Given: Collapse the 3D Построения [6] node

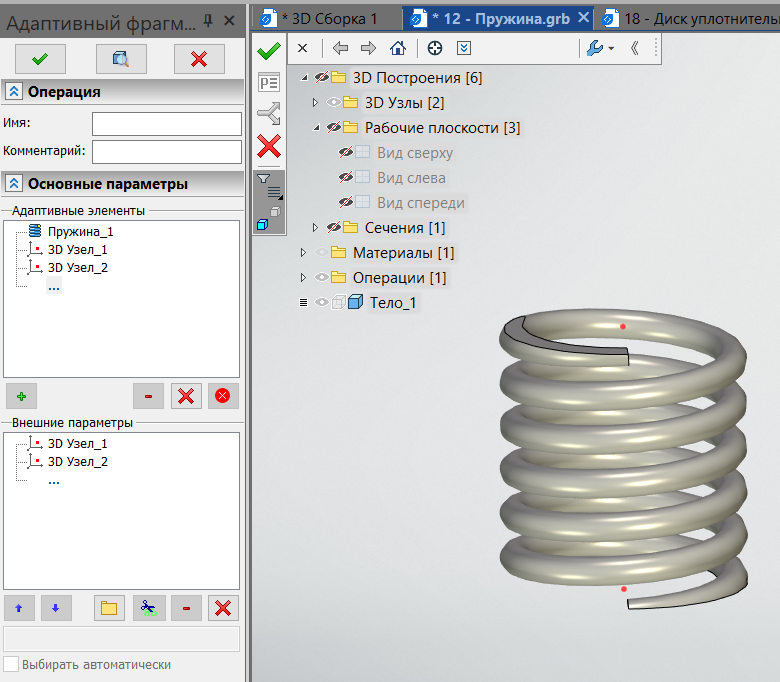Looking at the screenshot, I should (304, 78).
